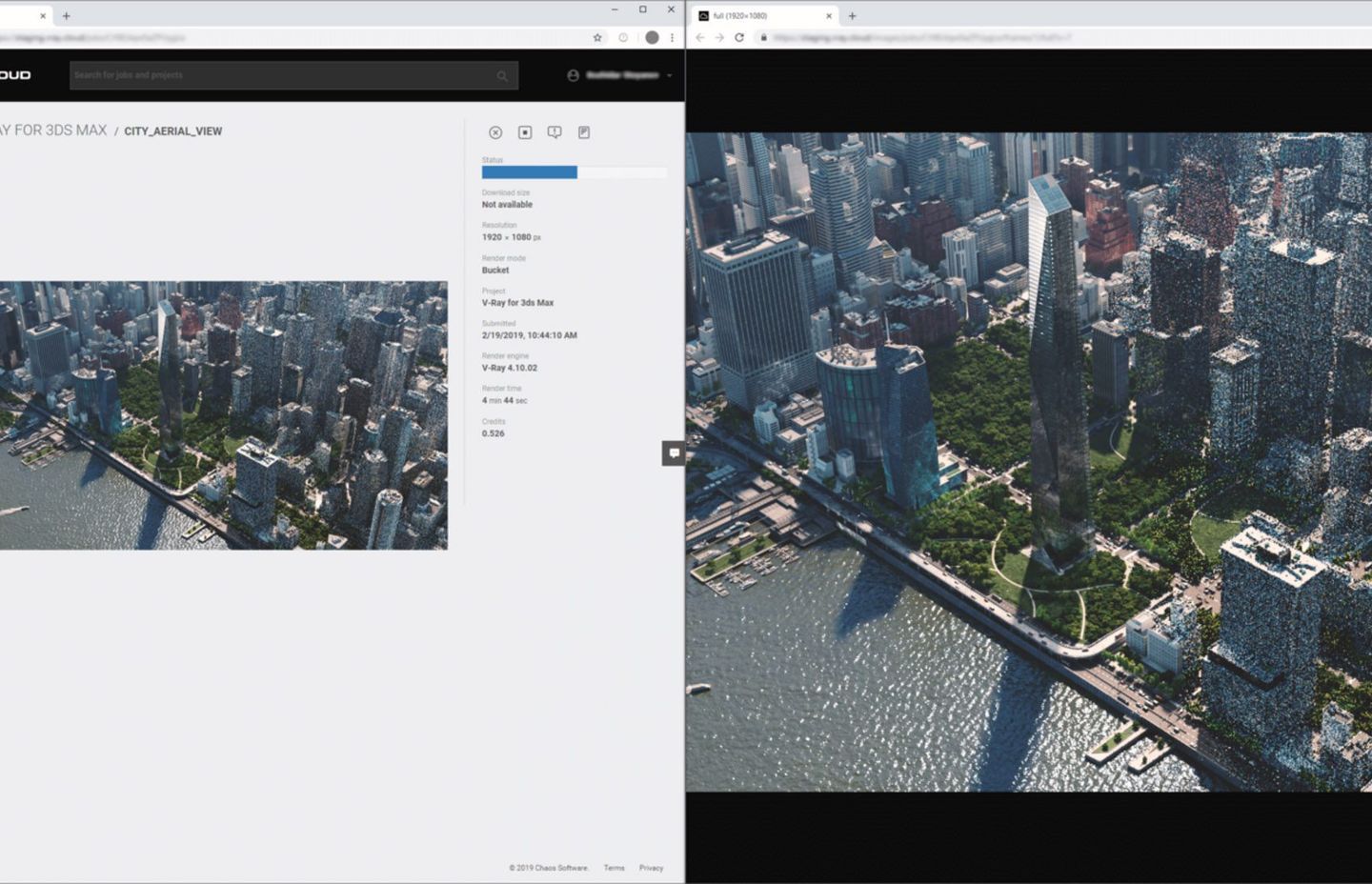
Task: Click the city render thumbnail preview
Action: 224,413
